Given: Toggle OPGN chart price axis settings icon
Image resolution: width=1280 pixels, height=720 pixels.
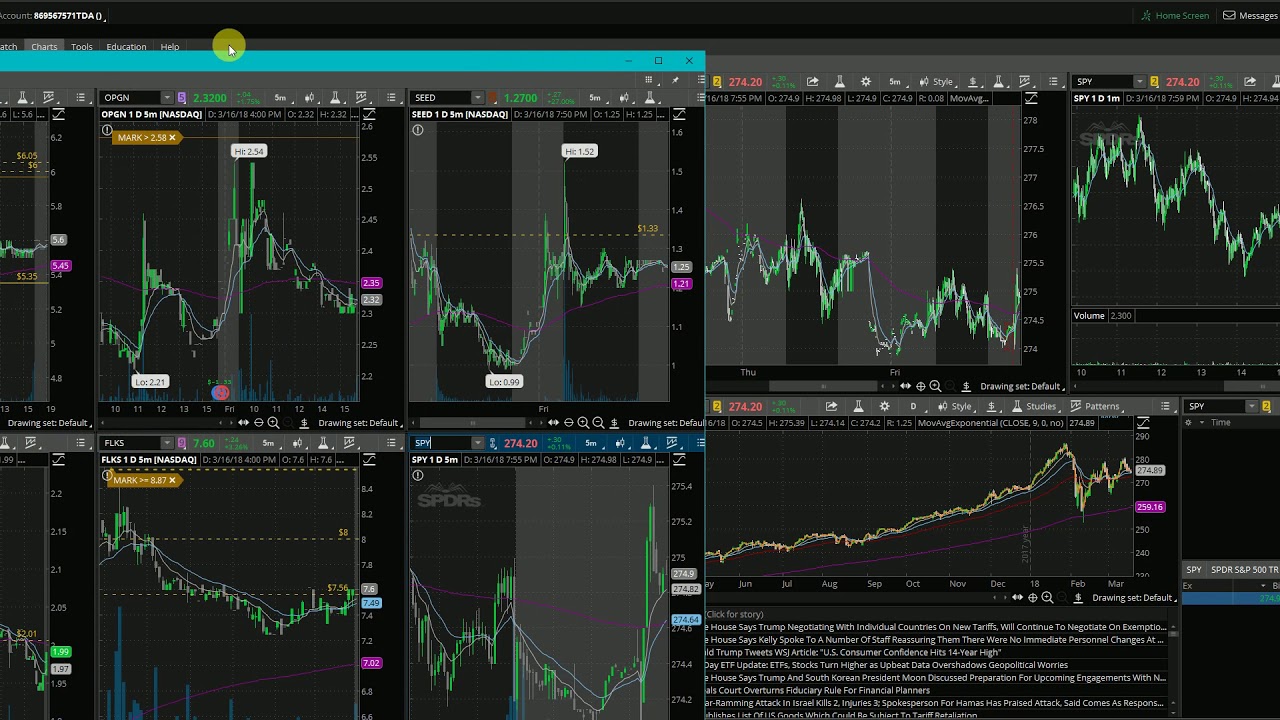Looking at the screenshot, I should coord(368,115).
